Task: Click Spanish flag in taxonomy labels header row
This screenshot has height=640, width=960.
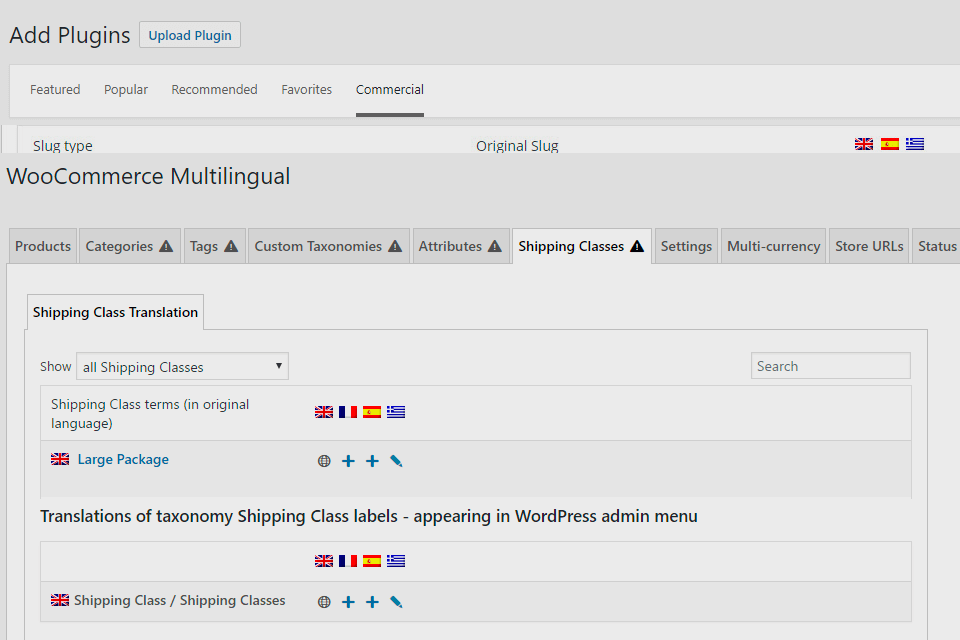Action: coord(372,561)
